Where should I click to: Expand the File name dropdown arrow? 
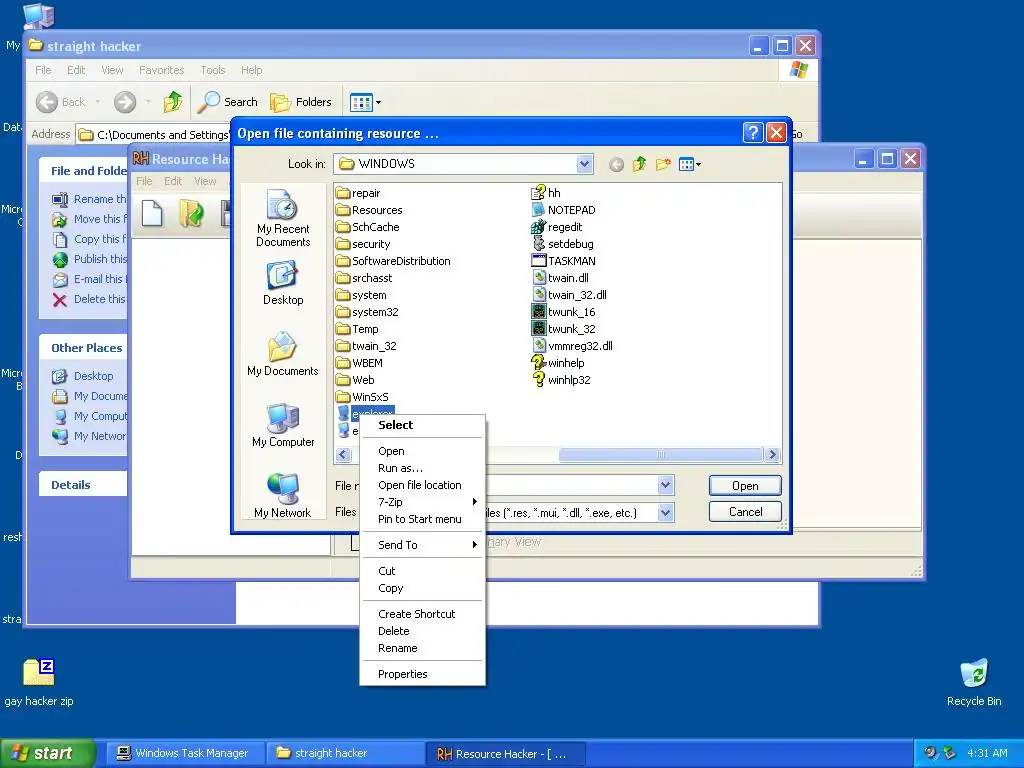tap(665, 485)
